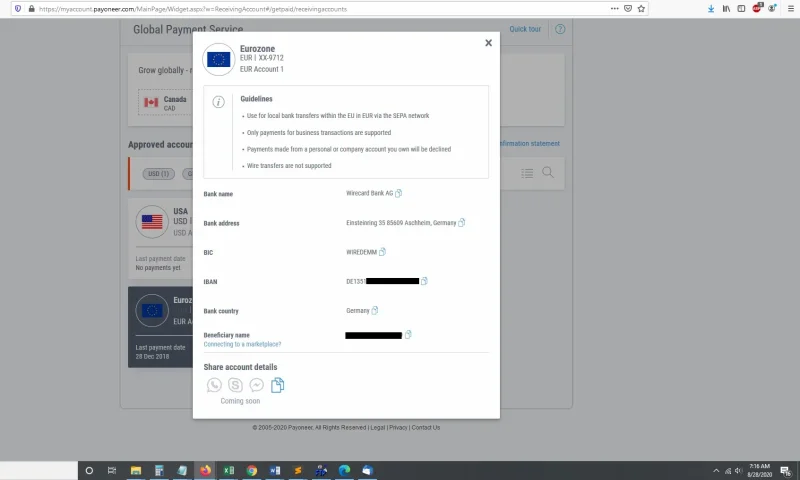Open the Quick tour link

(525, 29)
